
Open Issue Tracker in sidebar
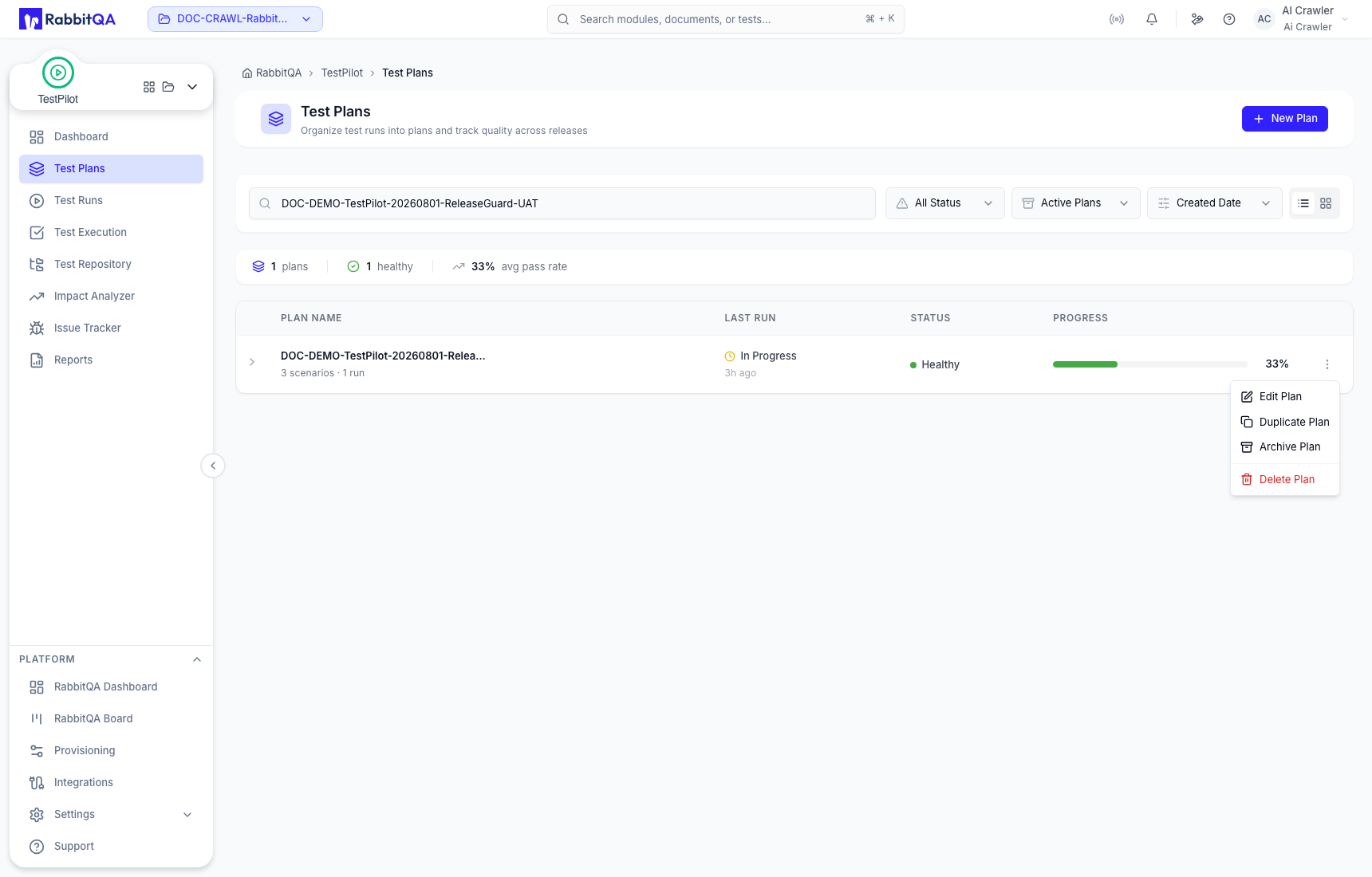pos(111,328)
